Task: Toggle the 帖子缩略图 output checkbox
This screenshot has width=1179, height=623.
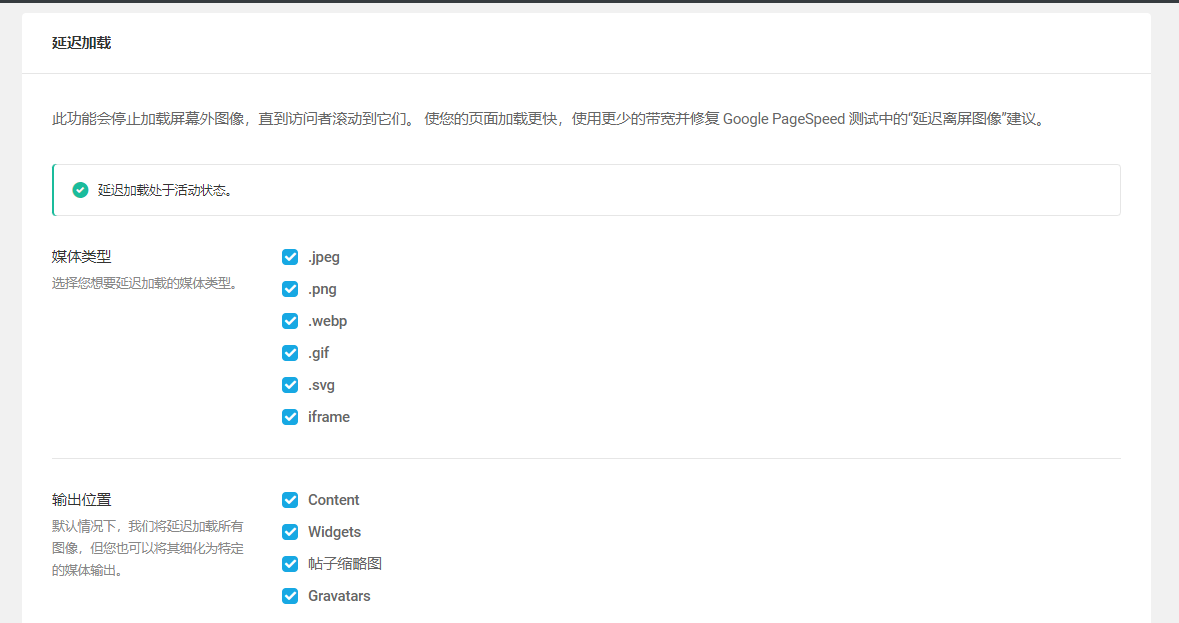Action: point(289,564)
